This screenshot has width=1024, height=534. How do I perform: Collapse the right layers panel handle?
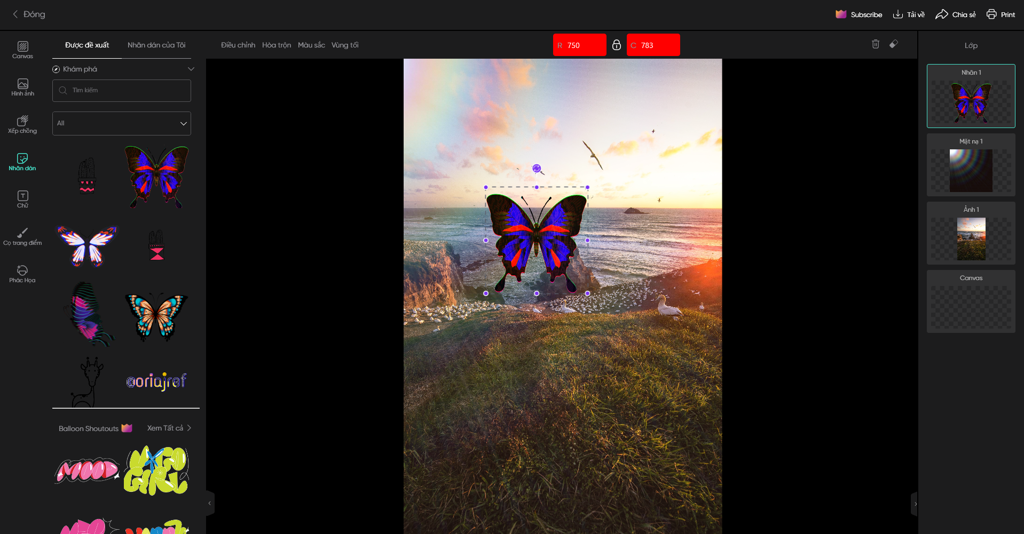click(914, 503)
